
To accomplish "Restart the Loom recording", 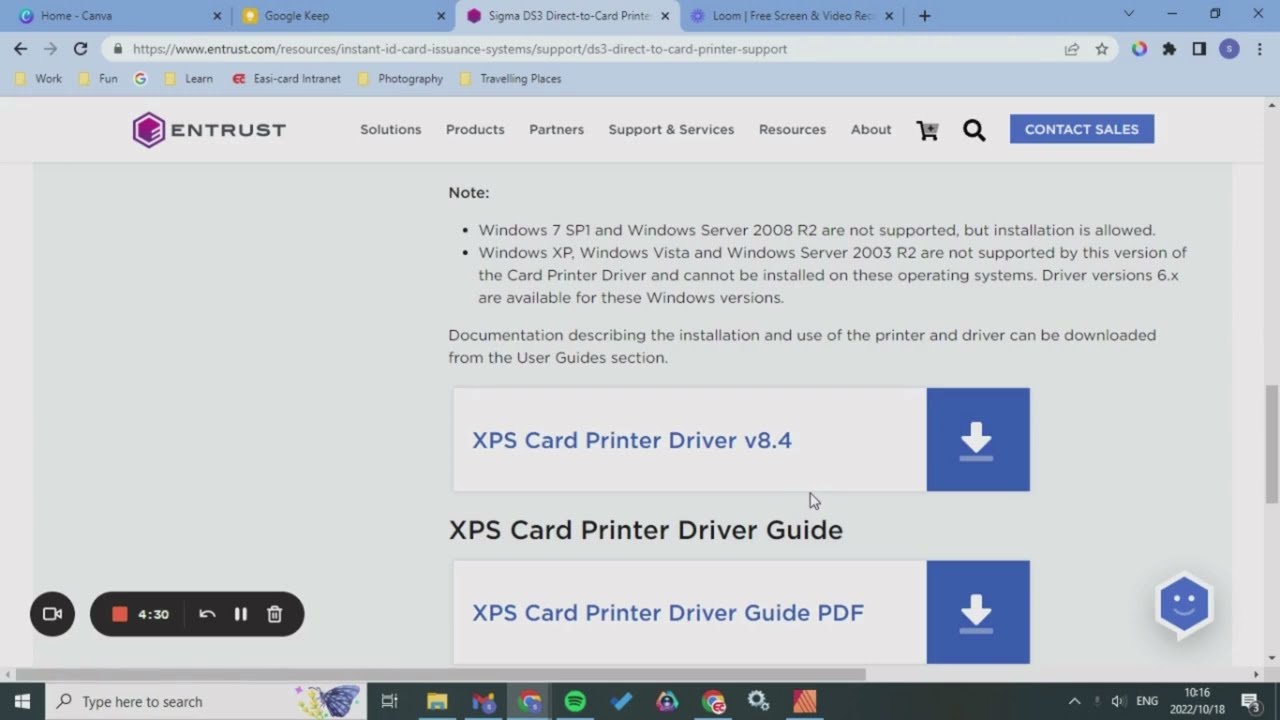I will point(207,614).
